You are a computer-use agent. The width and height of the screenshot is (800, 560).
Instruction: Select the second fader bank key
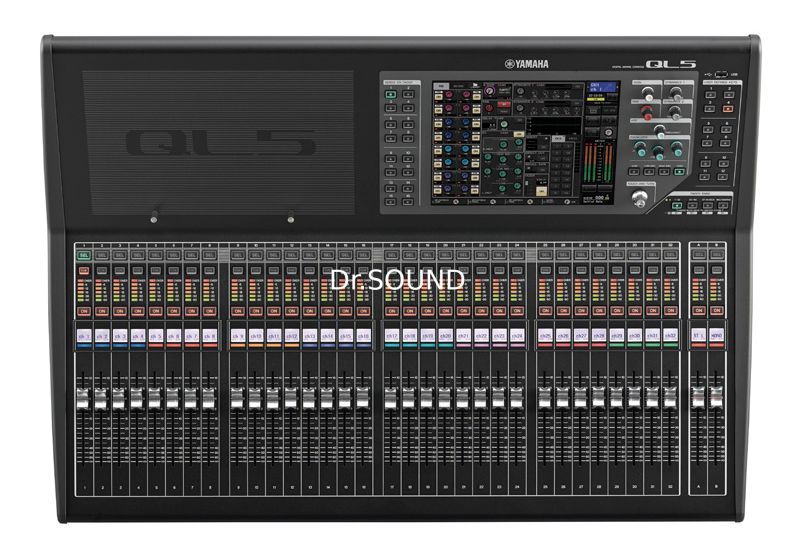click(692, 206)
